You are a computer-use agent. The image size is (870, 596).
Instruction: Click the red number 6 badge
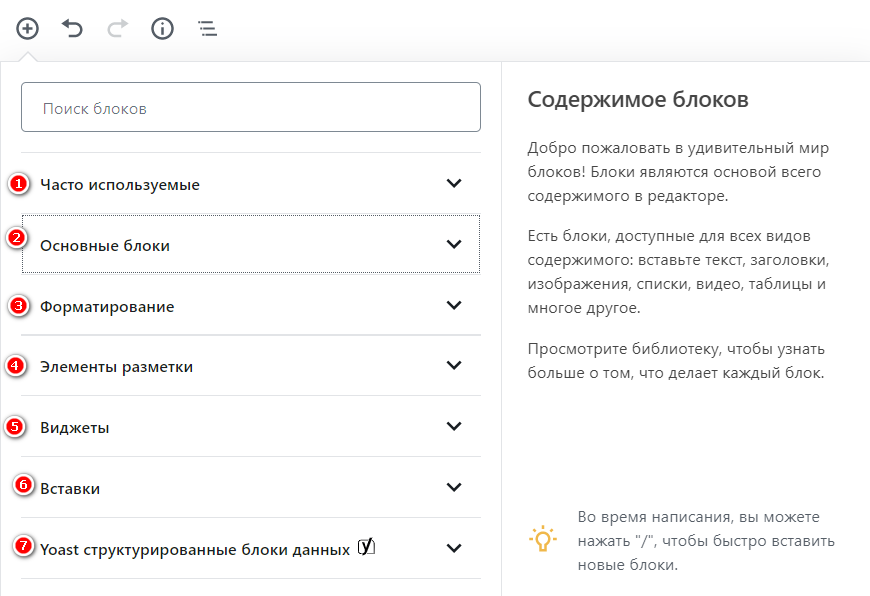(x=24, y=486)
